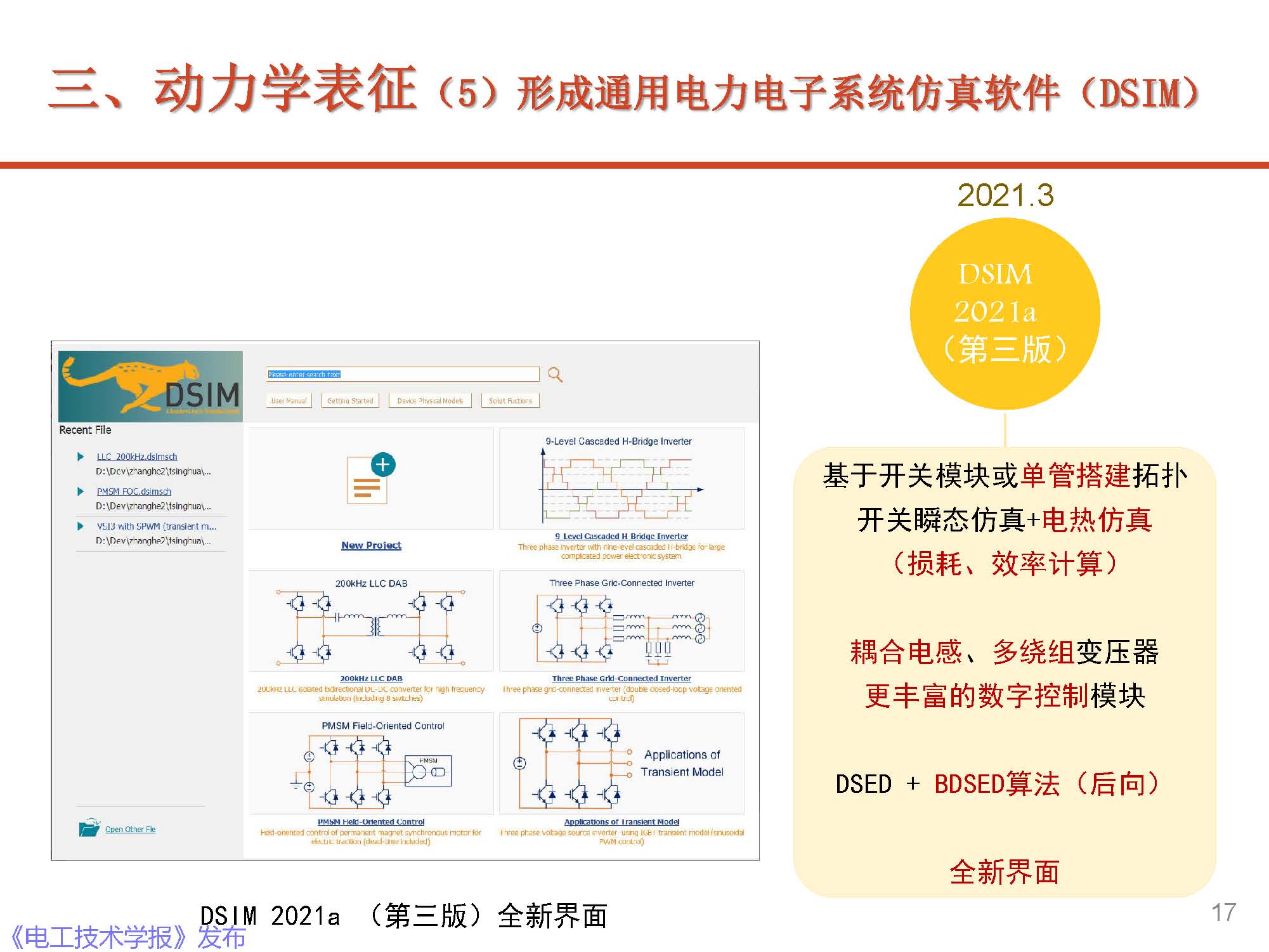Screen dimensions: 1269x952
Task: Click path text under PMSM FOC.dsimsch
Action: click(x=153, y=507)
